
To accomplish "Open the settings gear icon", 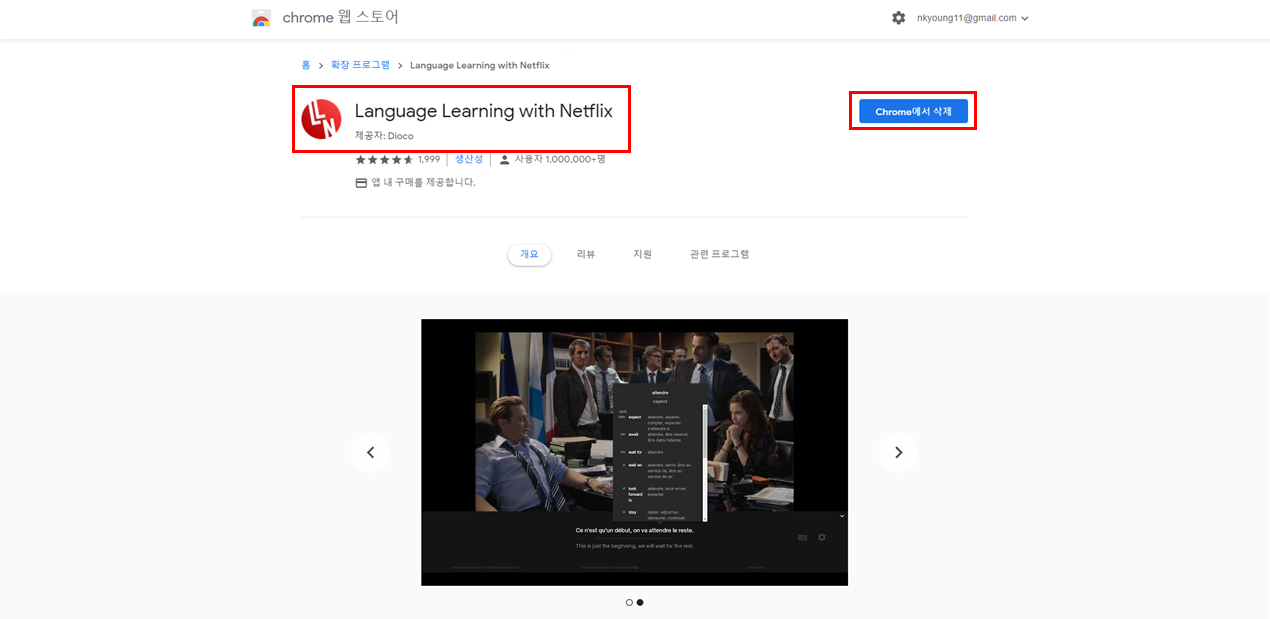I will tap(898, 18).
